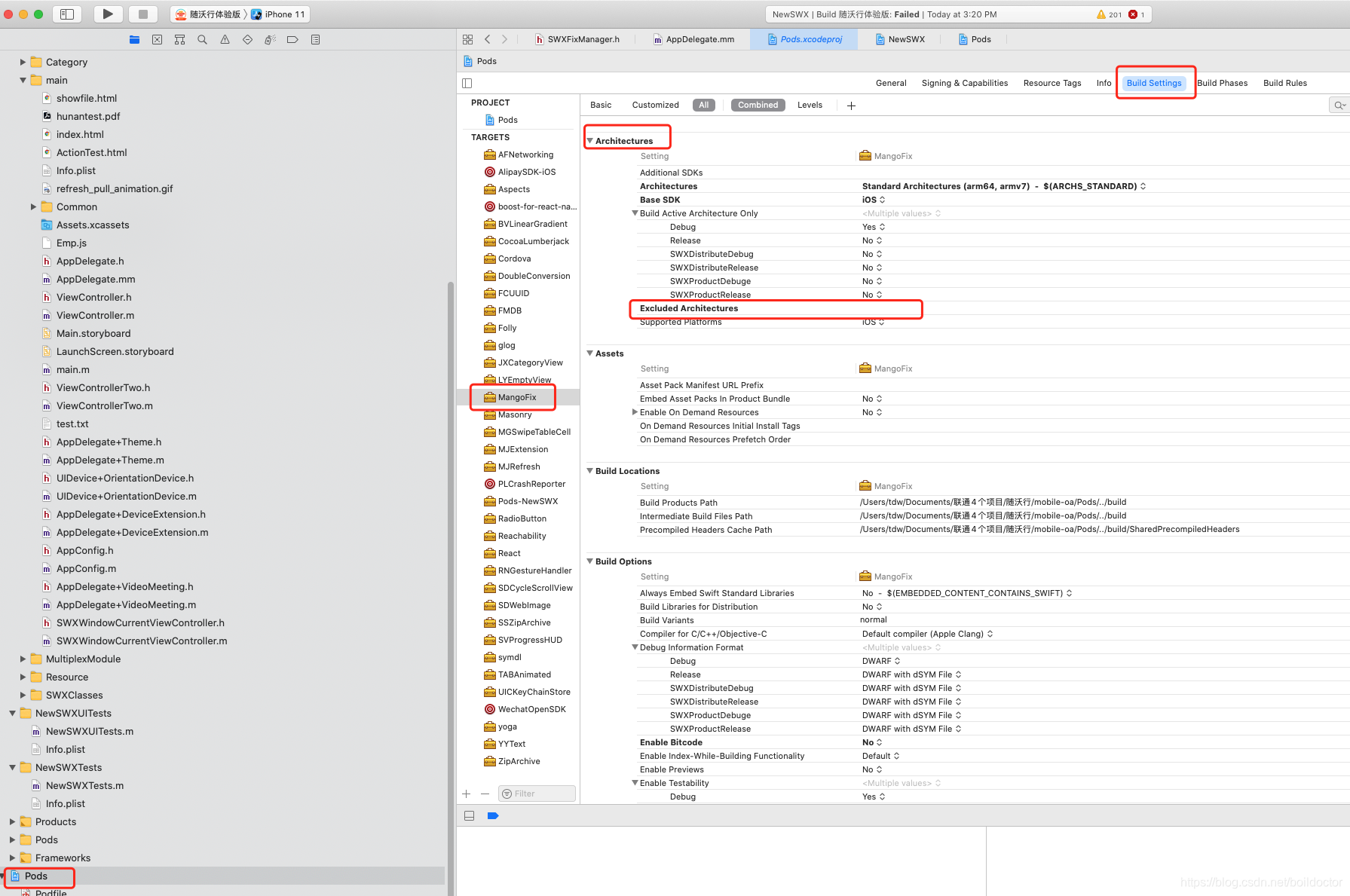Toggle the navigator sidebar button in toolbar
1350x896 pixels.
coord(67,14)
